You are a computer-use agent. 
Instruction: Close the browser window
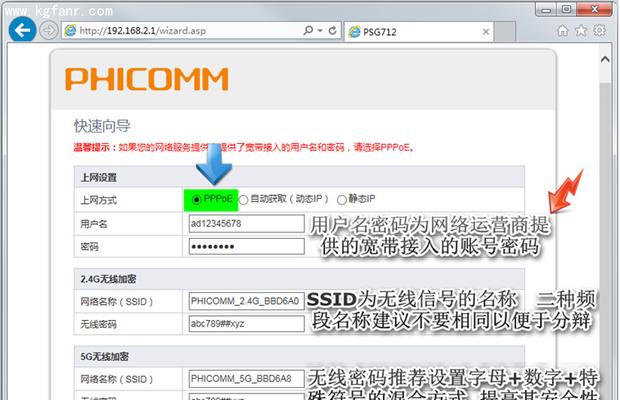[x=594, y=9]
